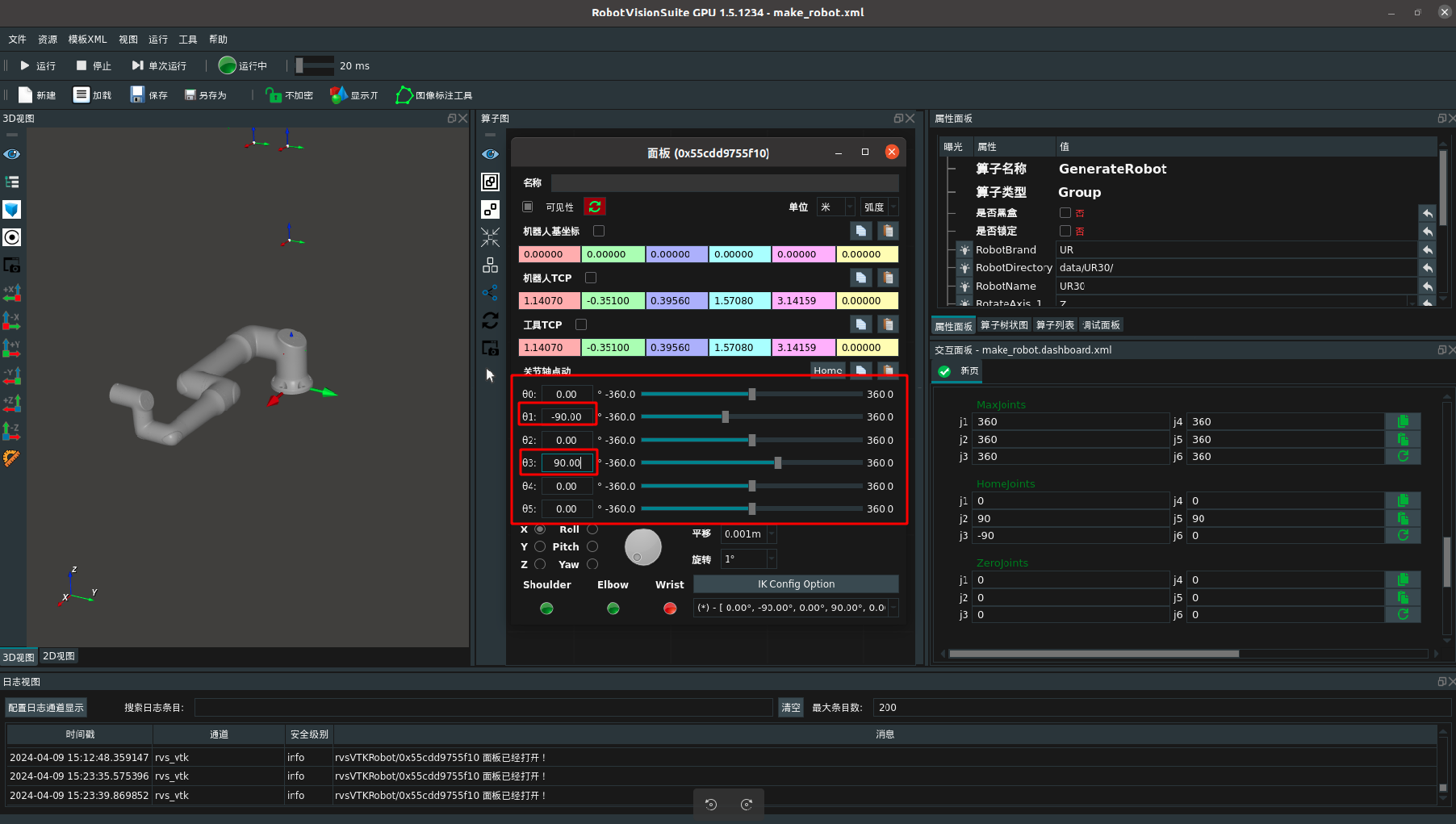Click the +Z view axis icon

[x=12, y=403]
